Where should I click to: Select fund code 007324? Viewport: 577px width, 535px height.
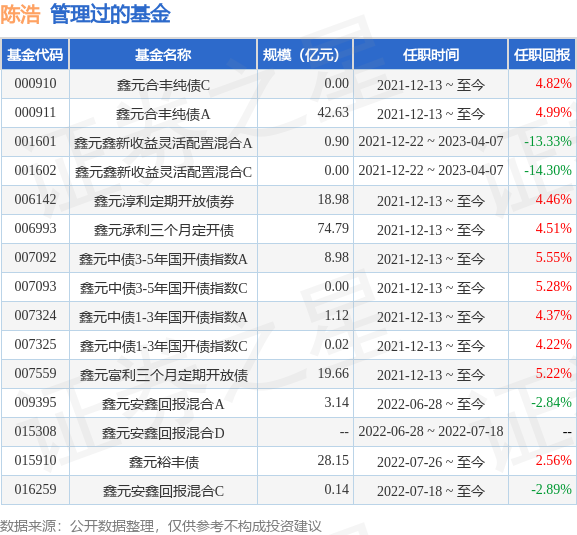click(35, 316)
